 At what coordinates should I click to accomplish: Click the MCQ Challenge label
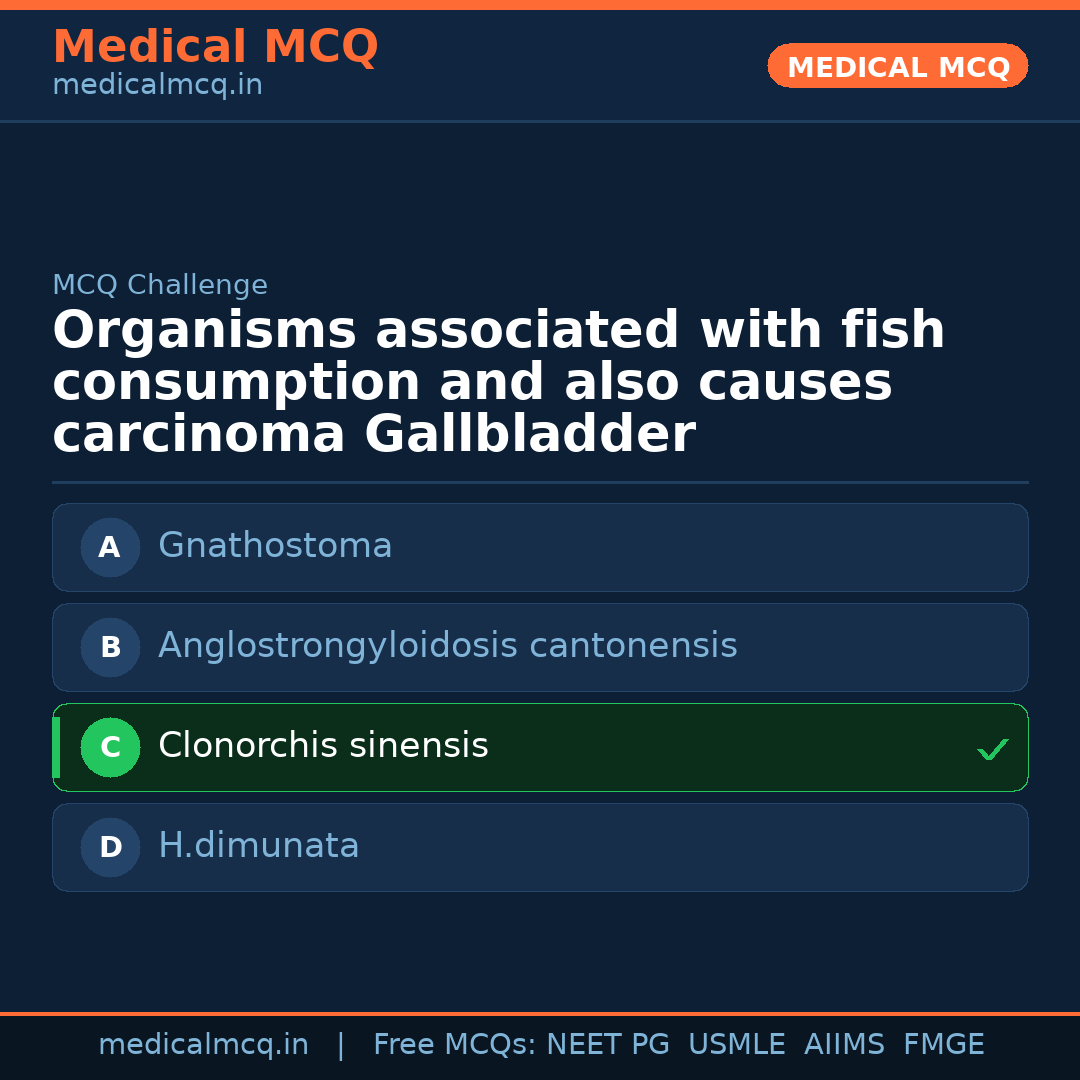click(160, 285)
